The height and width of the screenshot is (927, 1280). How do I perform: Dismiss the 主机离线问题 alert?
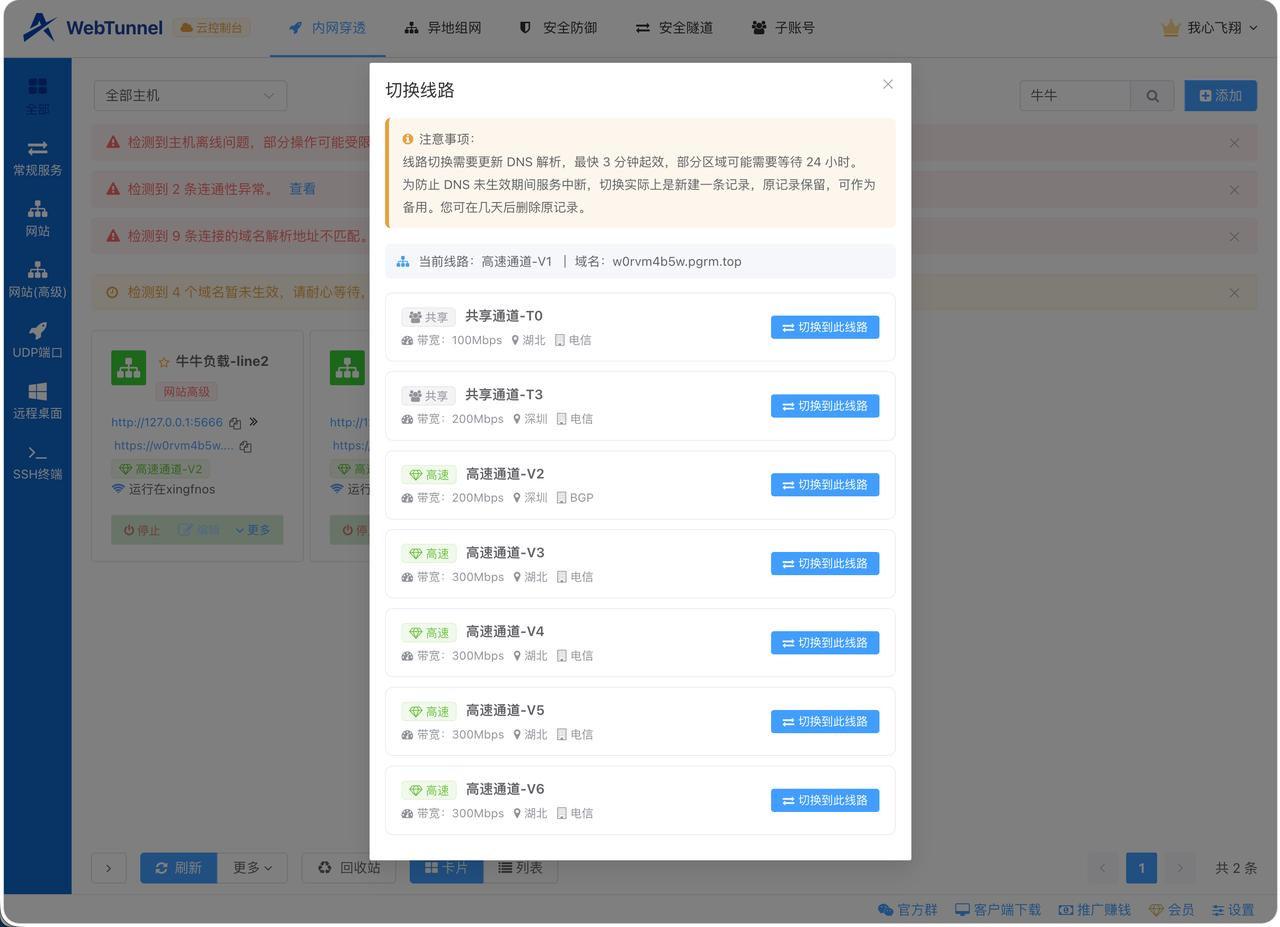[1234, 143]
